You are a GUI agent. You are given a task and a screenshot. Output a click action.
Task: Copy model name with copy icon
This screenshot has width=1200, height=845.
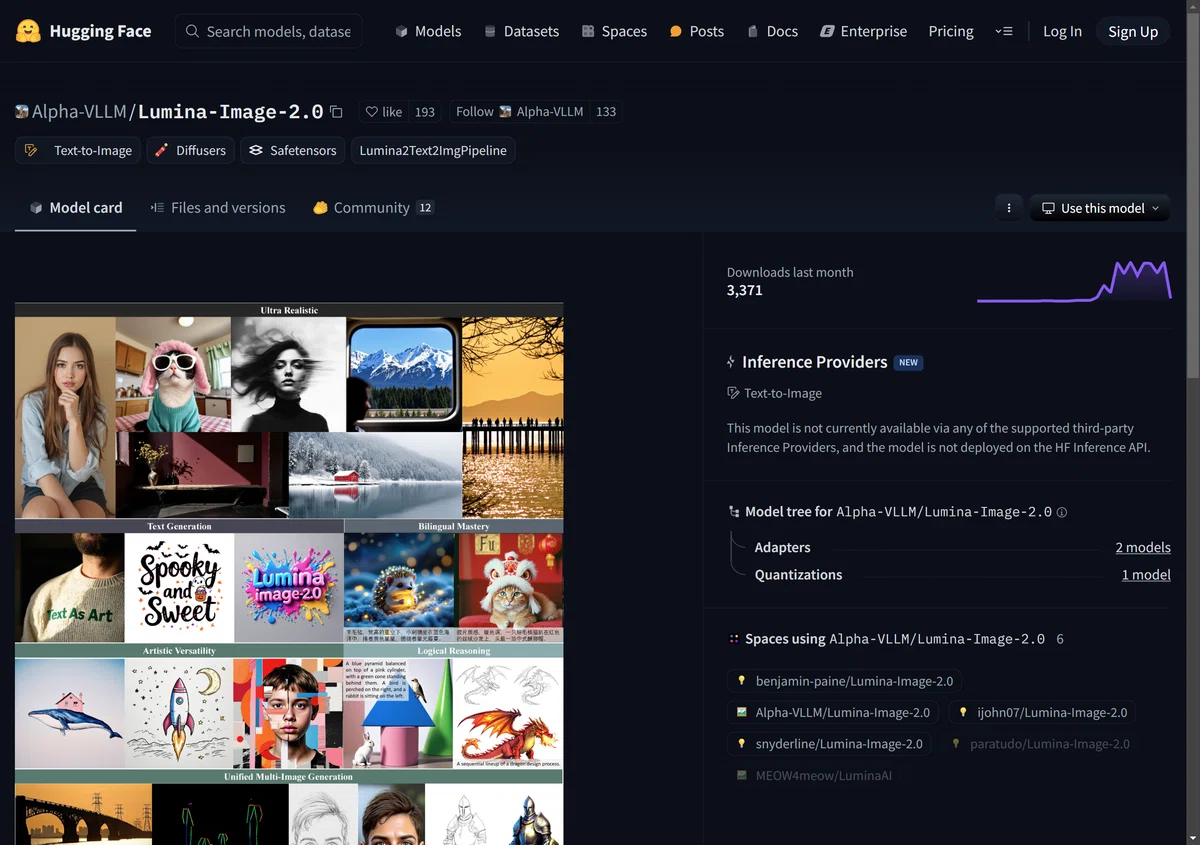[336, 112]
